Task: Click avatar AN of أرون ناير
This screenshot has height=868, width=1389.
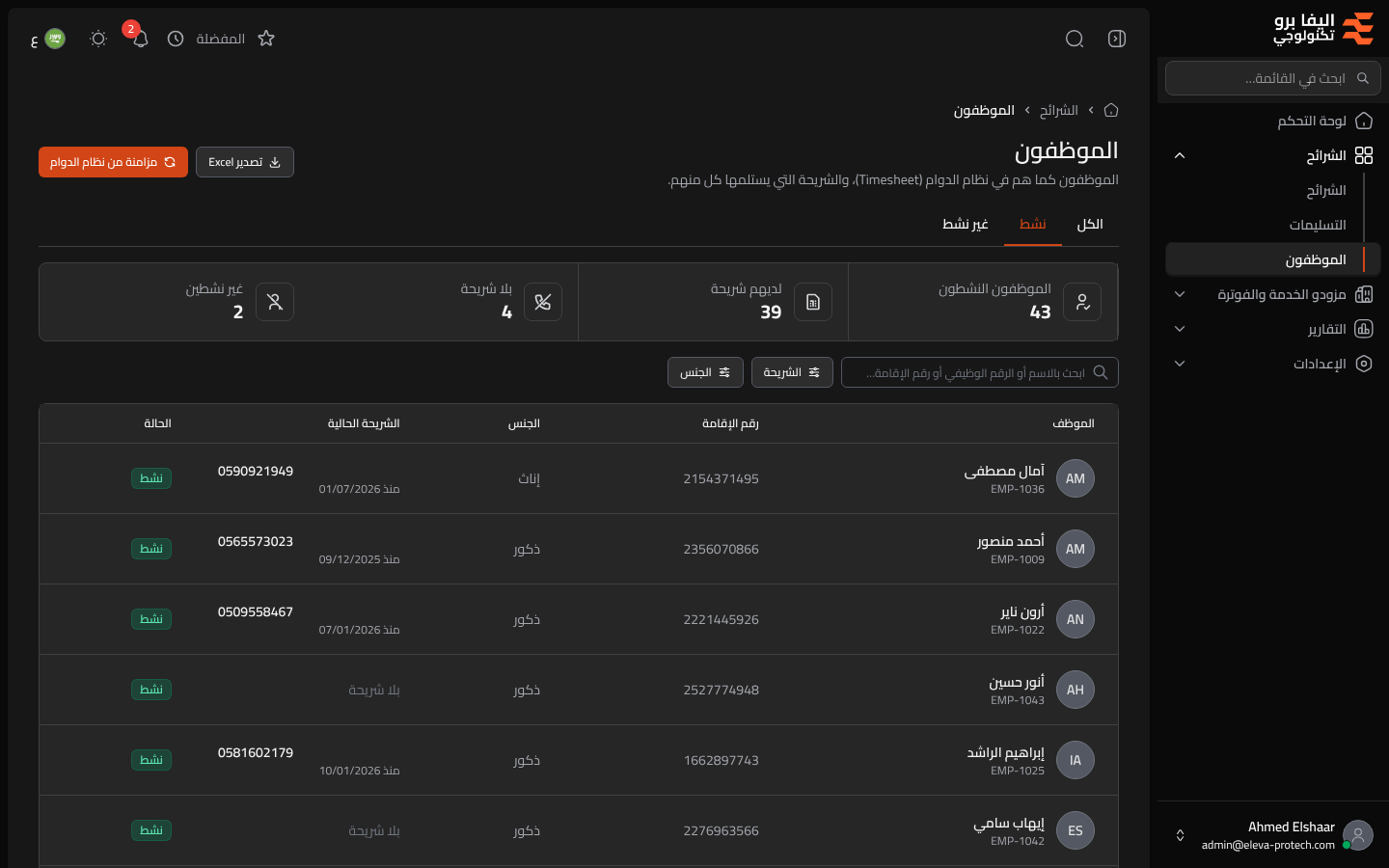Action: pyautogui.click(x=1076, y=619)
